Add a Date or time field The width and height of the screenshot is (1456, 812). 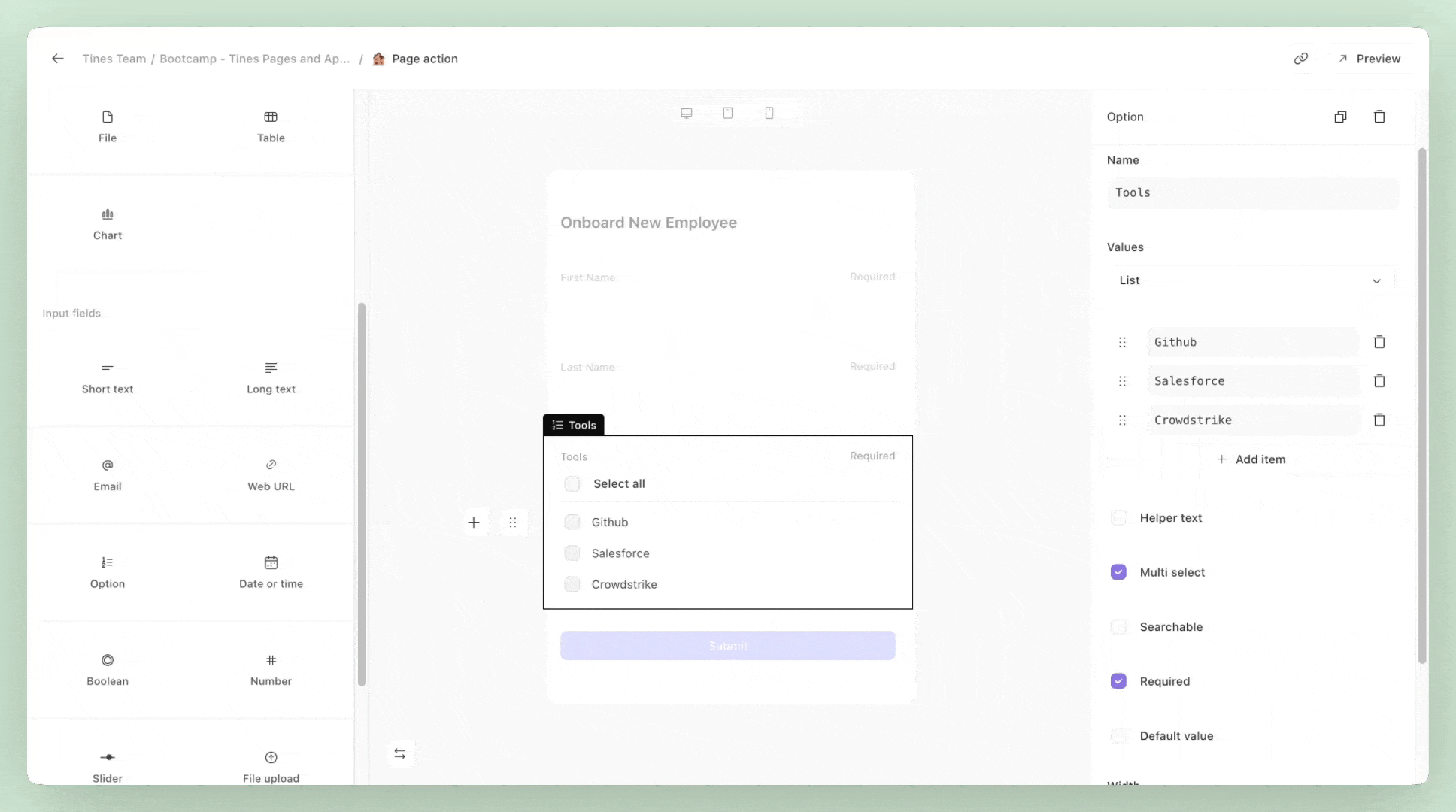pos(271,572)
